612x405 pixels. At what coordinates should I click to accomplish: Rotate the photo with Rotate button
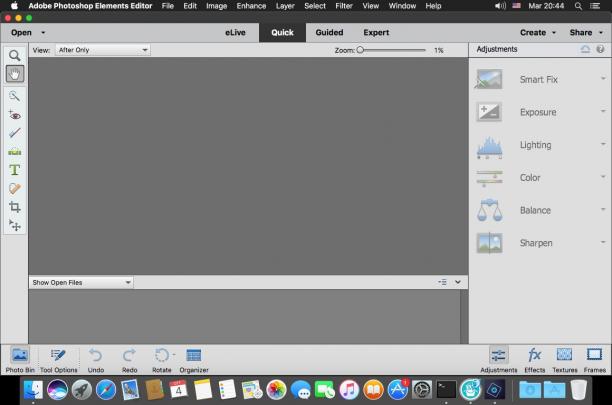coord(161,360)
